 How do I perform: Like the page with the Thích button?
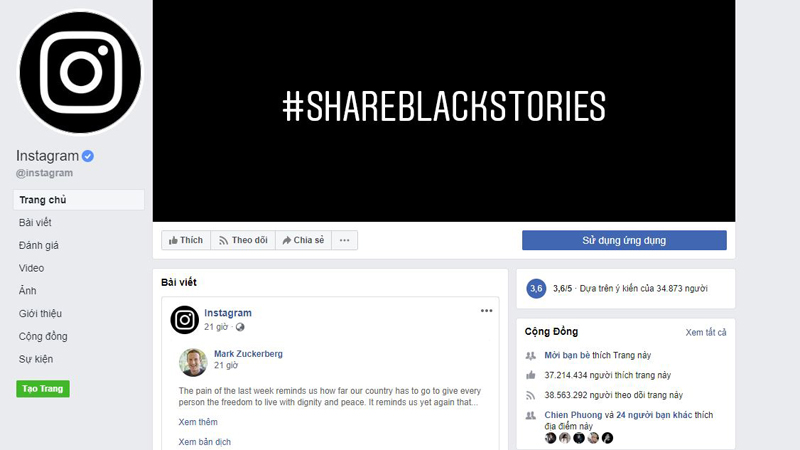pos(186,240)
